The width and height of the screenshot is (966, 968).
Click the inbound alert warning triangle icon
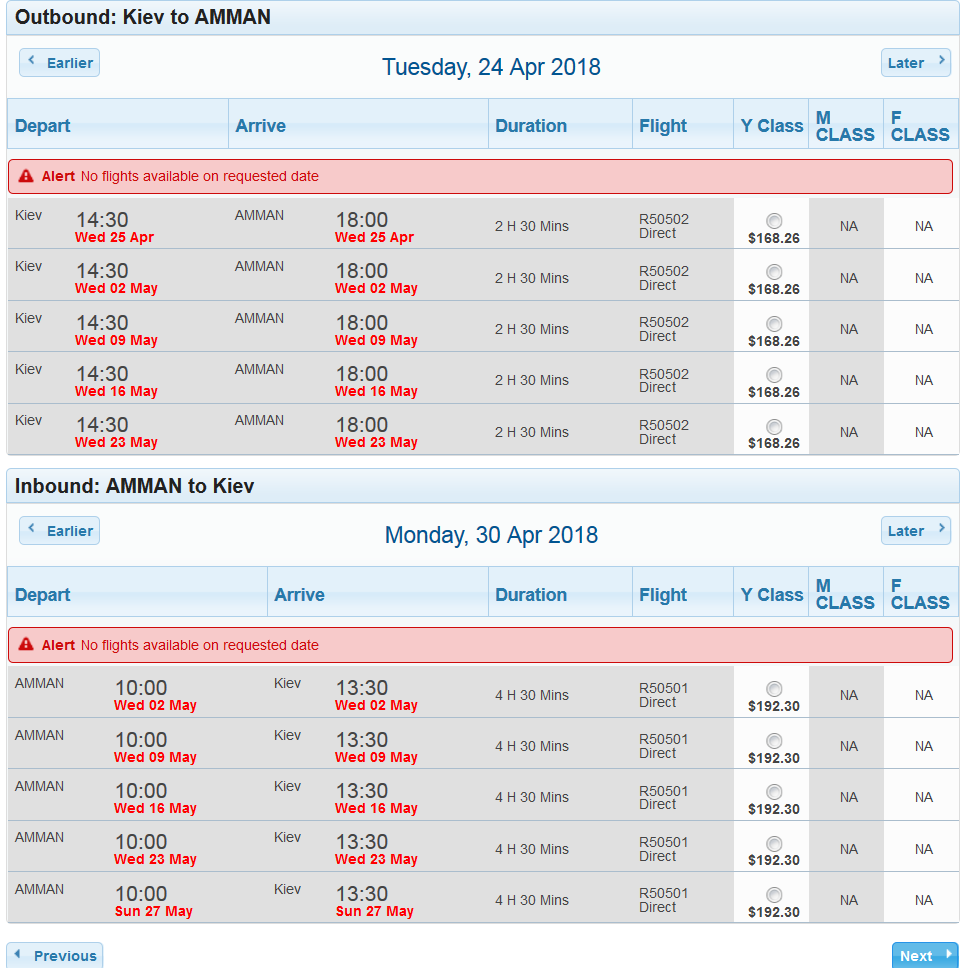pos(26,645)
